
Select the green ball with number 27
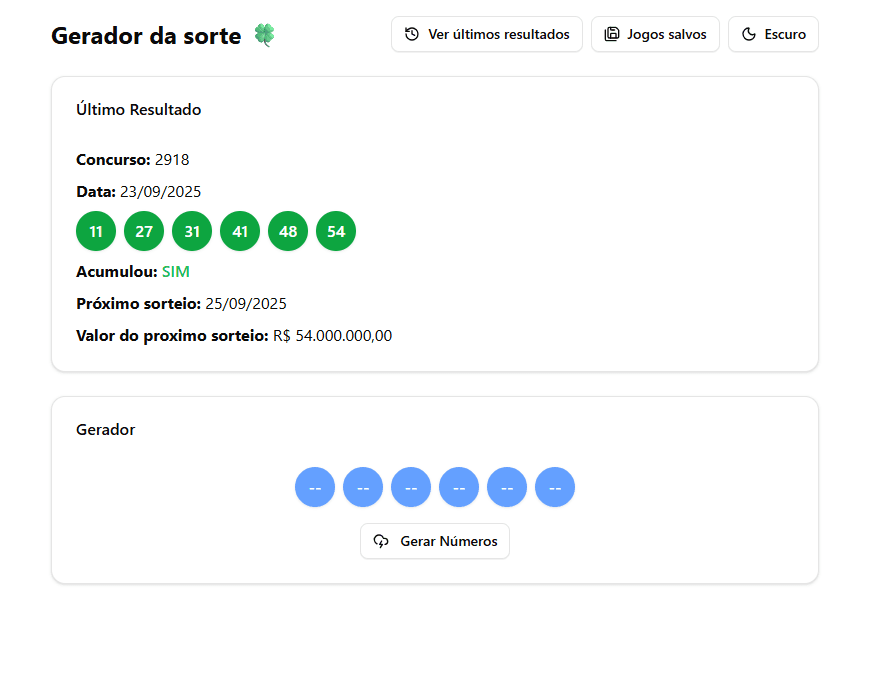click(144, 232)
